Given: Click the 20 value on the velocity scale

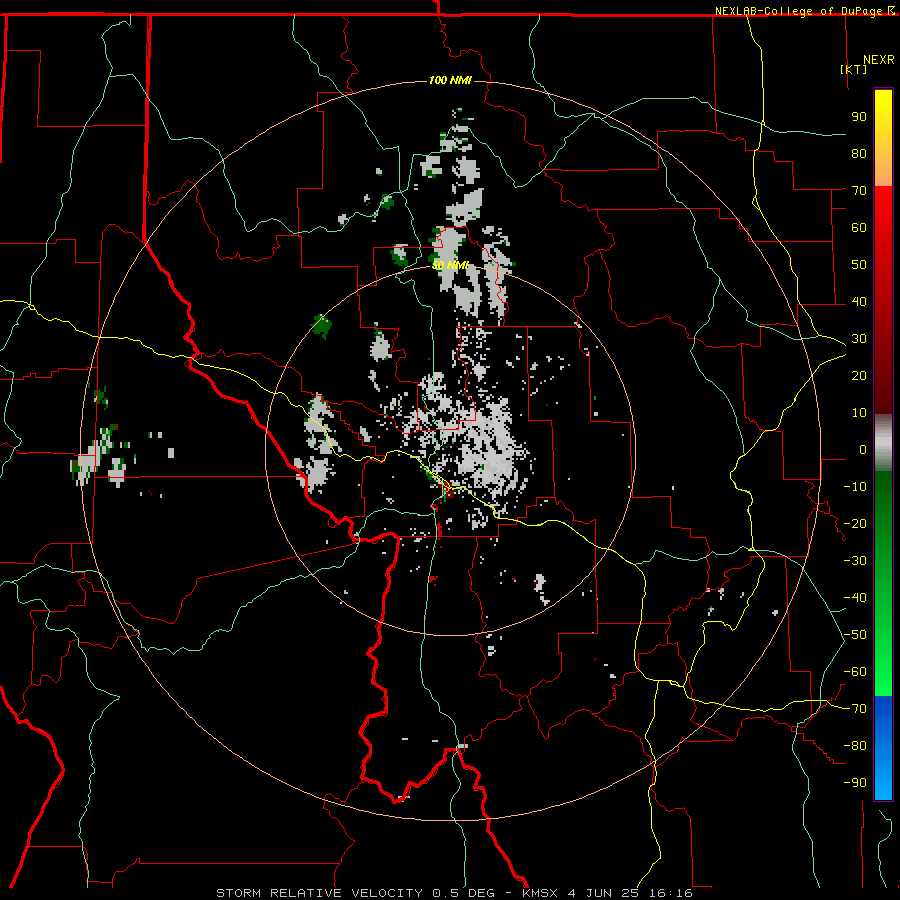Looking at the screenshot, I should click(x=859, y=375).
